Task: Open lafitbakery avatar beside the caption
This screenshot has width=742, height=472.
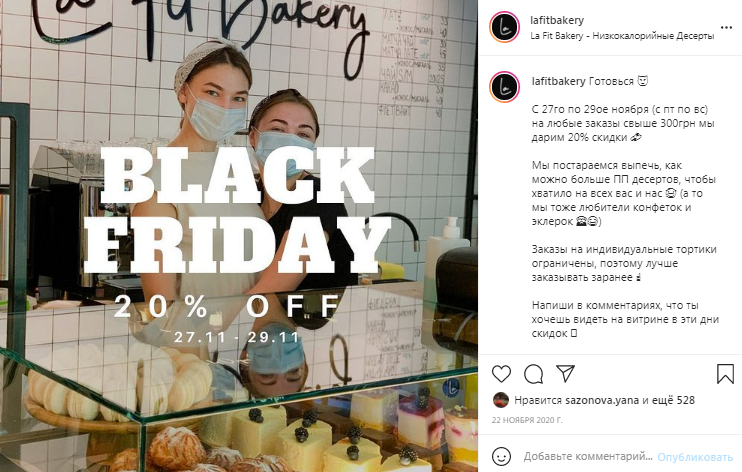Action: [504, 87]
